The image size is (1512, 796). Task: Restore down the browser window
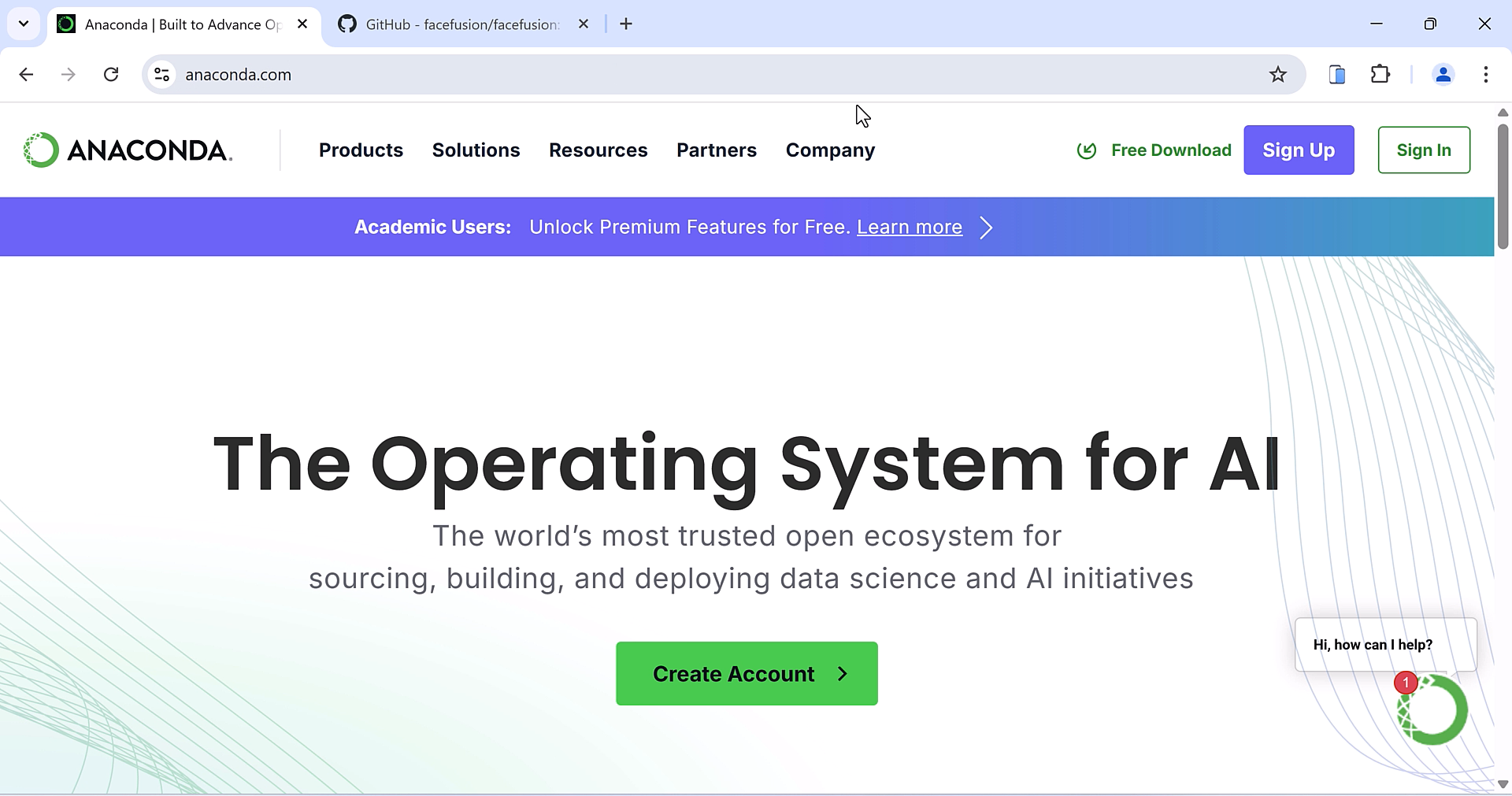pyautogui.click(x=1430, y=24)
